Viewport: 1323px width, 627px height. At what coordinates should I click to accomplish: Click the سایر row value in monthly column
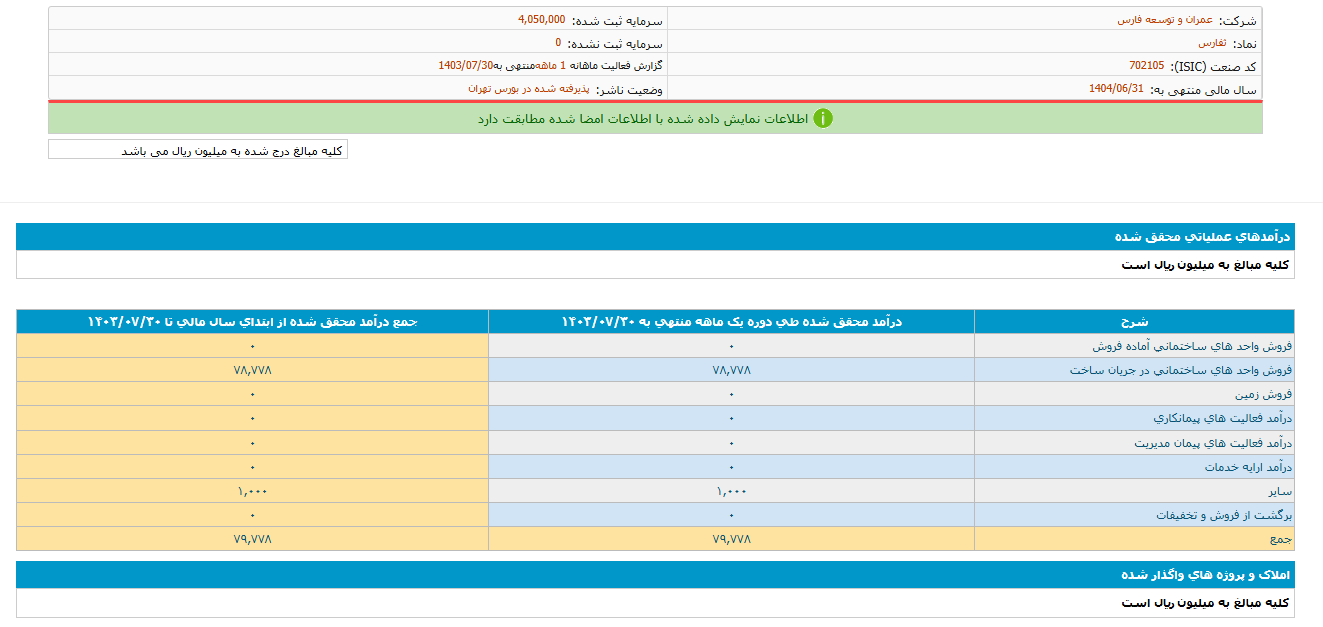pos(731,491)
